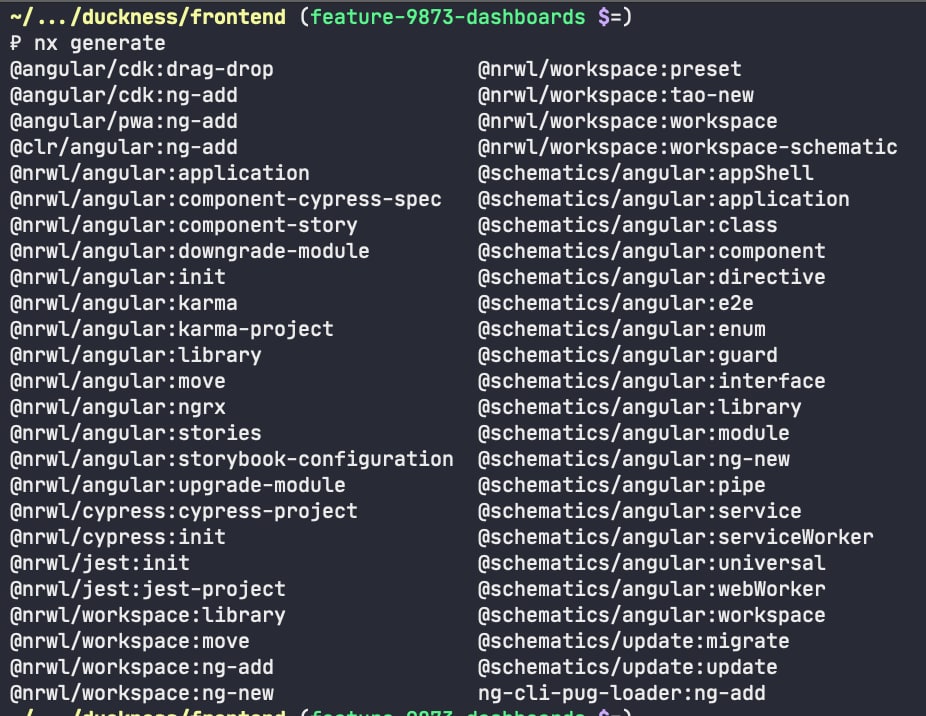Screen dimensions: 926x716
Task: Click the @nrwl/angular:storybook-configuration entry
Action: pos(232,459)
